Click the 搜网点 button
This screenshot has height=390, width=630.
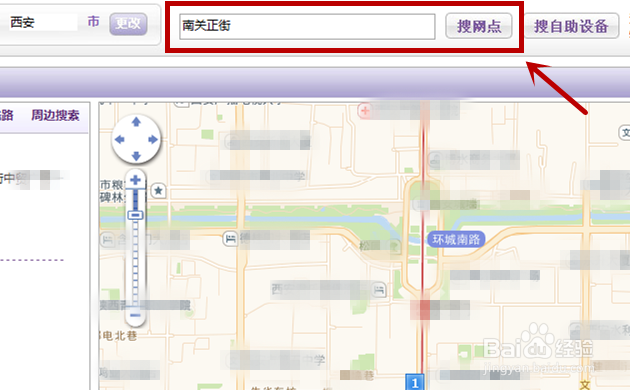(x=479, y=26)
